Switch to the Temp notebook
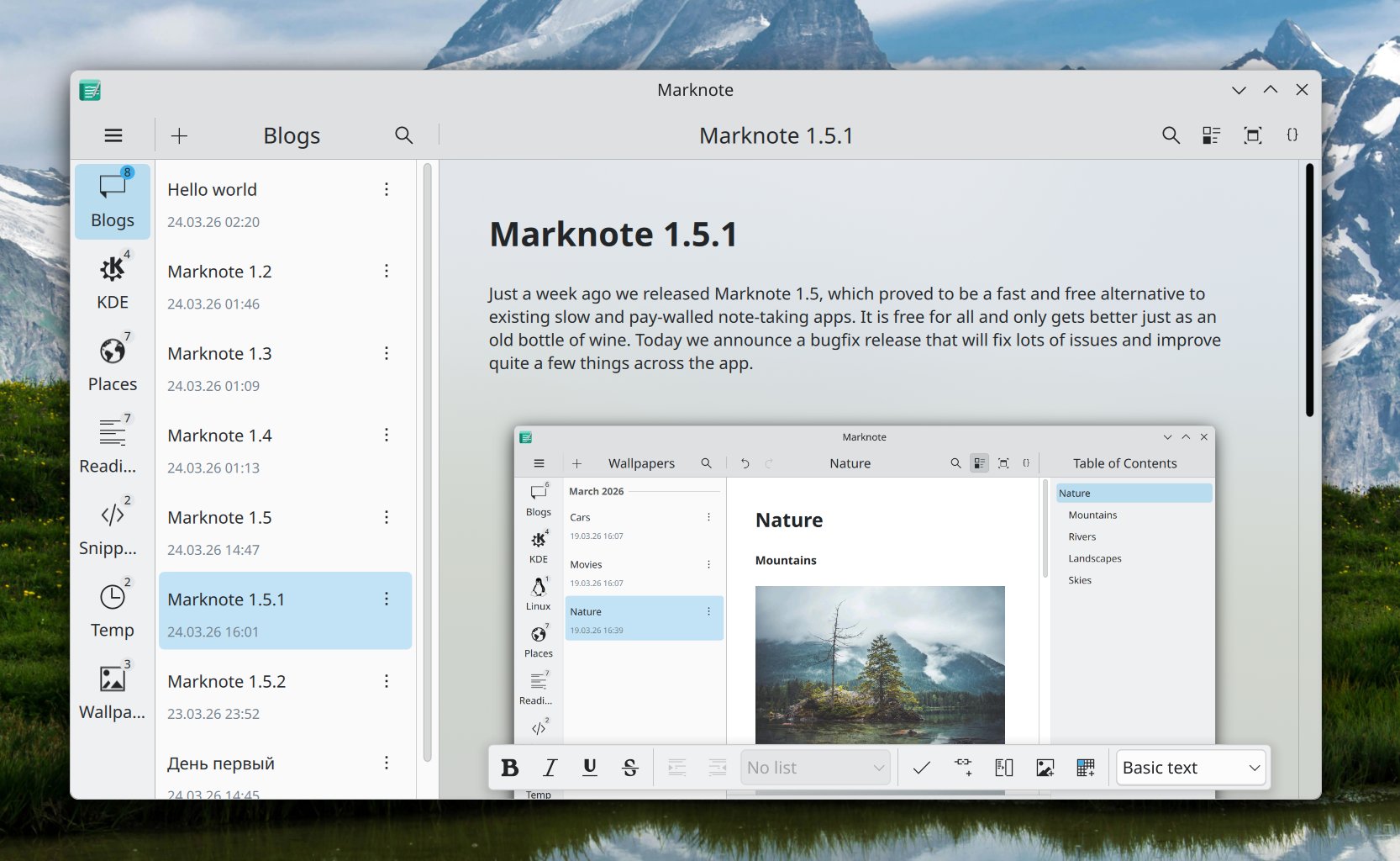Screen dimensions: 1400x861 click(x=113, y=611)
